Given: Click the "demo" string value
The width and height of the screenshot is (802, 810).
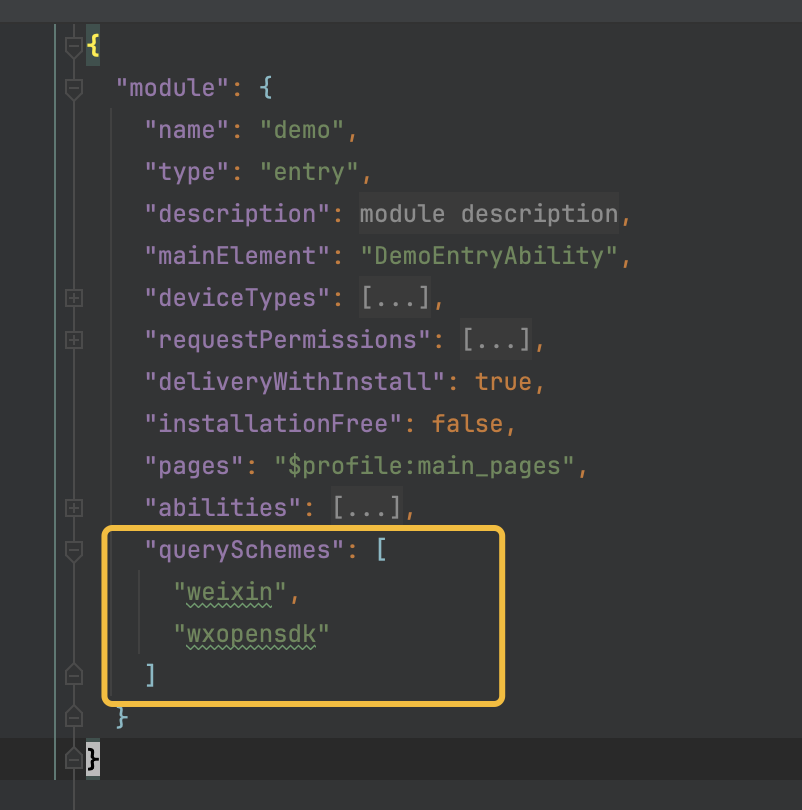Looking at the screenshot, I should pyautogui.click(x=302, y=130).
